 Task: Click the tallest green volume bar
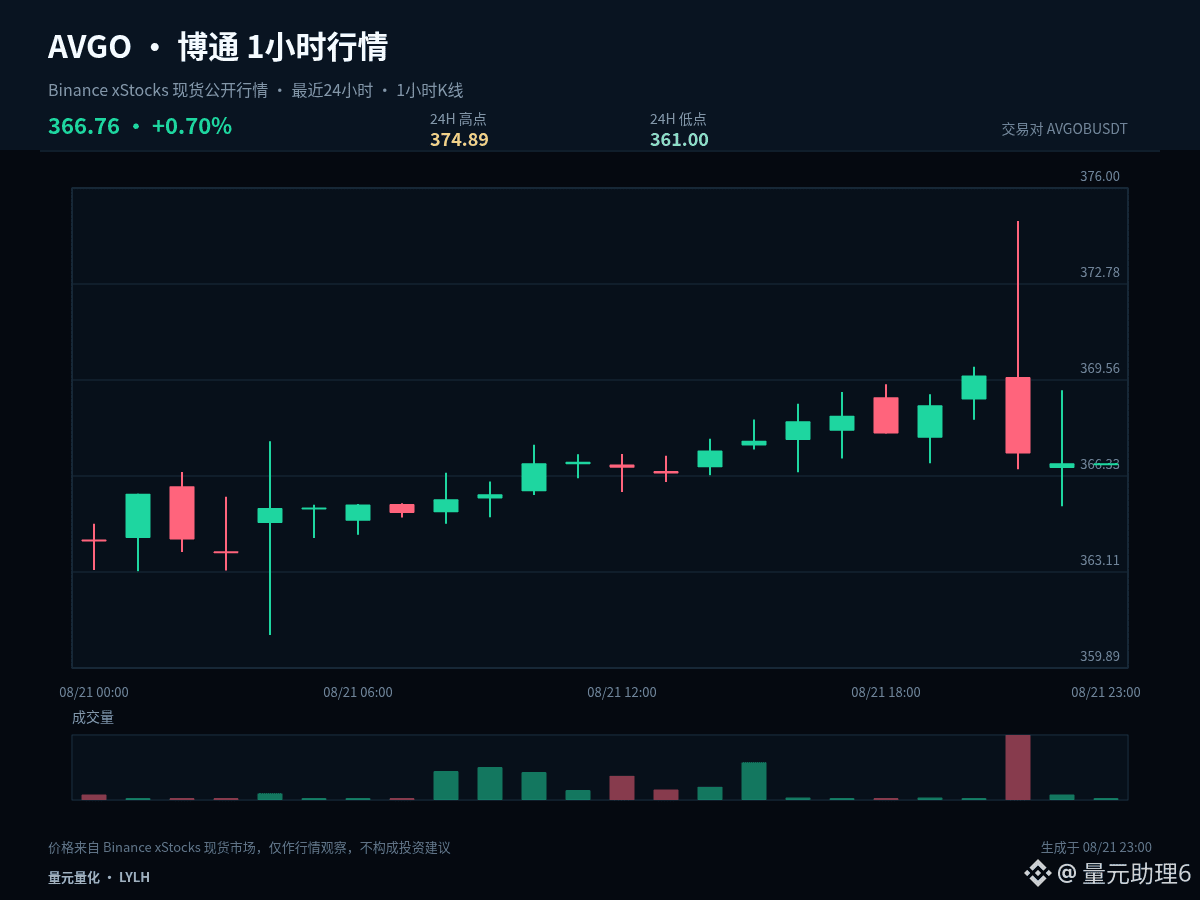(x=754, y=781)
